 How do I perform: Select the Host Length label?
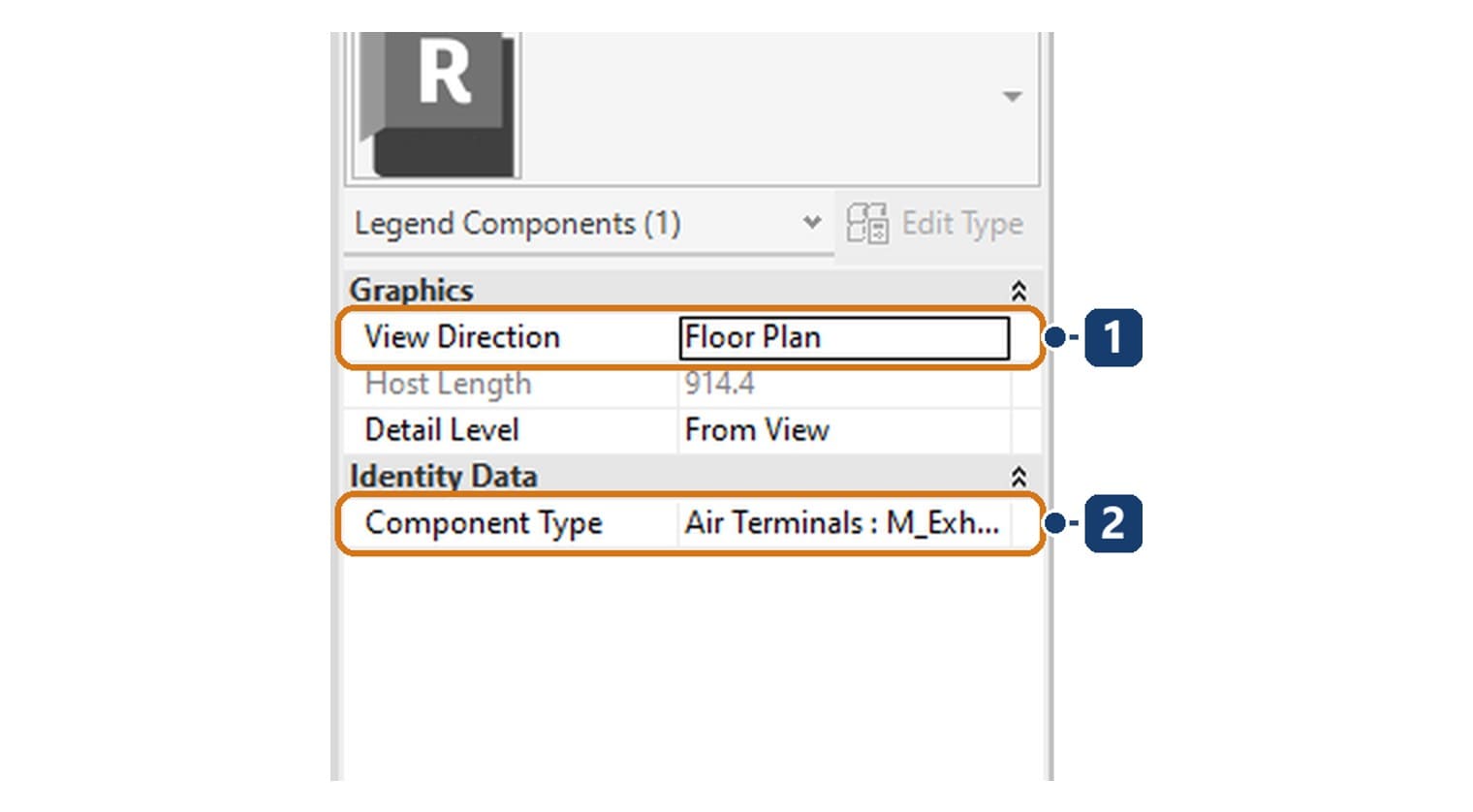[448, 384]
